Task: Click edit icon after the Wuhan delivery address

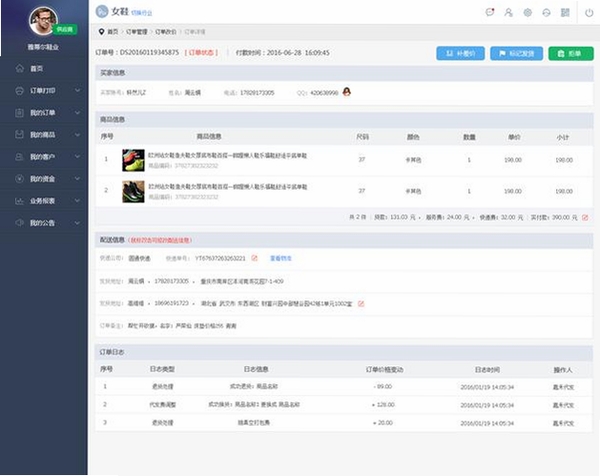Action: [x=361, y=304]
